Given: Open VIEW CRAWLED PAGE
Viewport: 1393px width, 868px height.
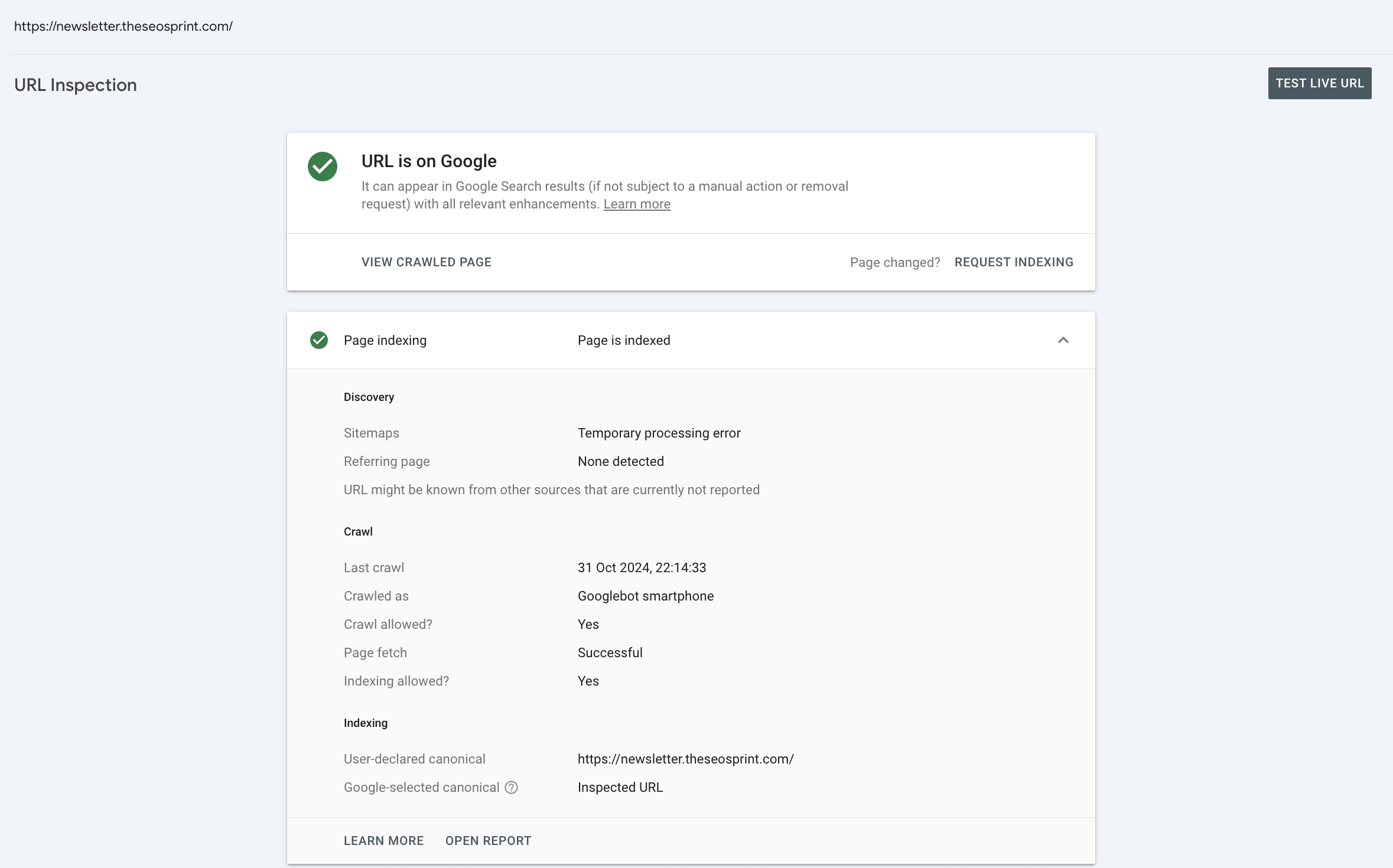Looking at the screenshot, I should tap(427, 262).
